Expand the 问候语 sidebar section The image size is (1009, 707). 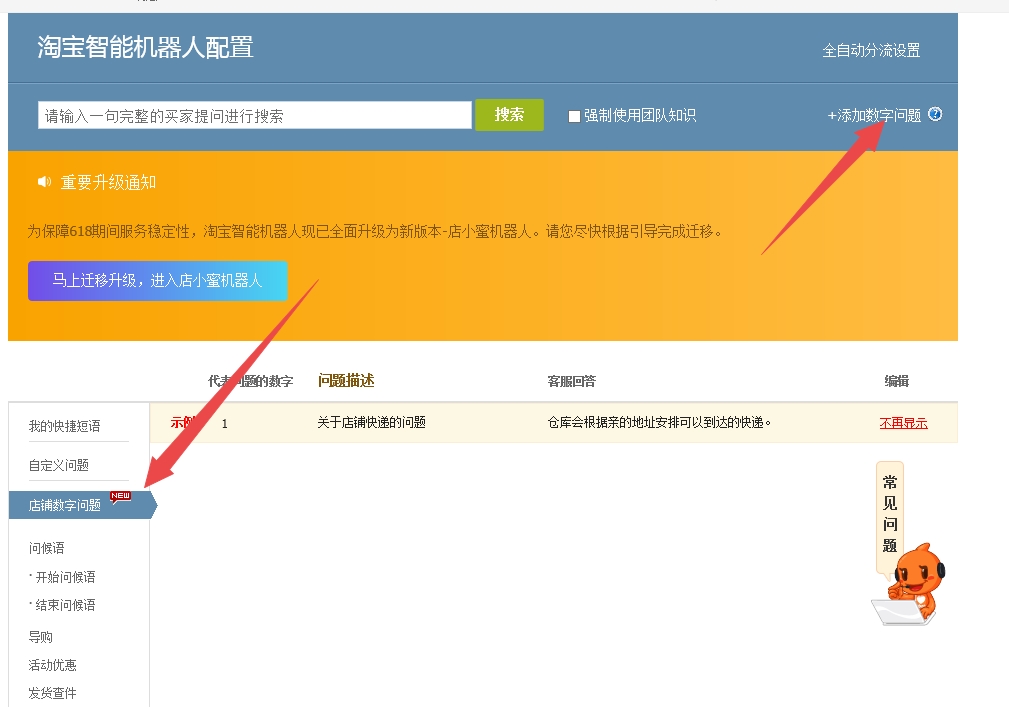47,548
